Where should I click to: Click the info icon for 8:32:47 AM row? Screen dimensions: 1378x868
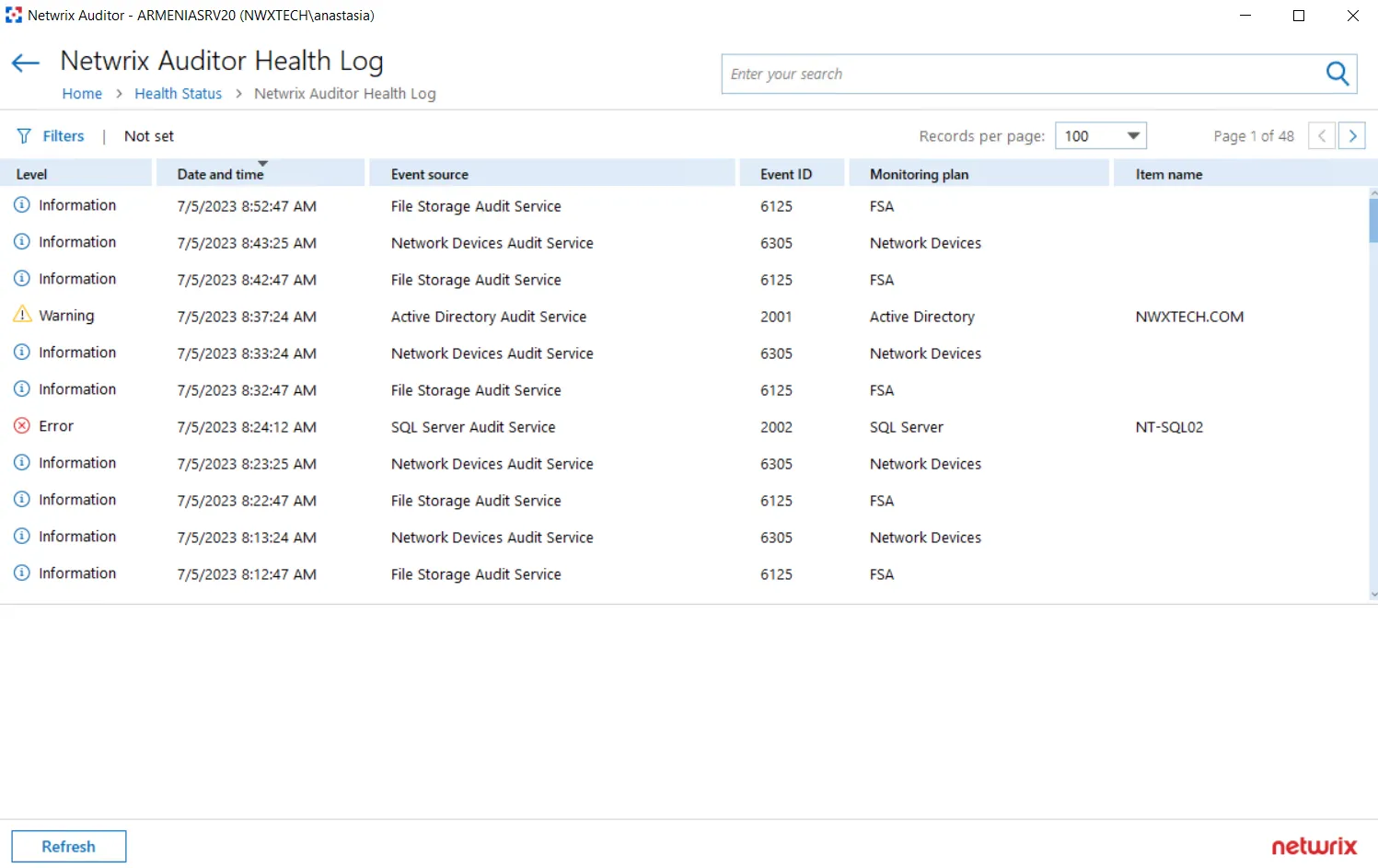(x=22, y=389)
